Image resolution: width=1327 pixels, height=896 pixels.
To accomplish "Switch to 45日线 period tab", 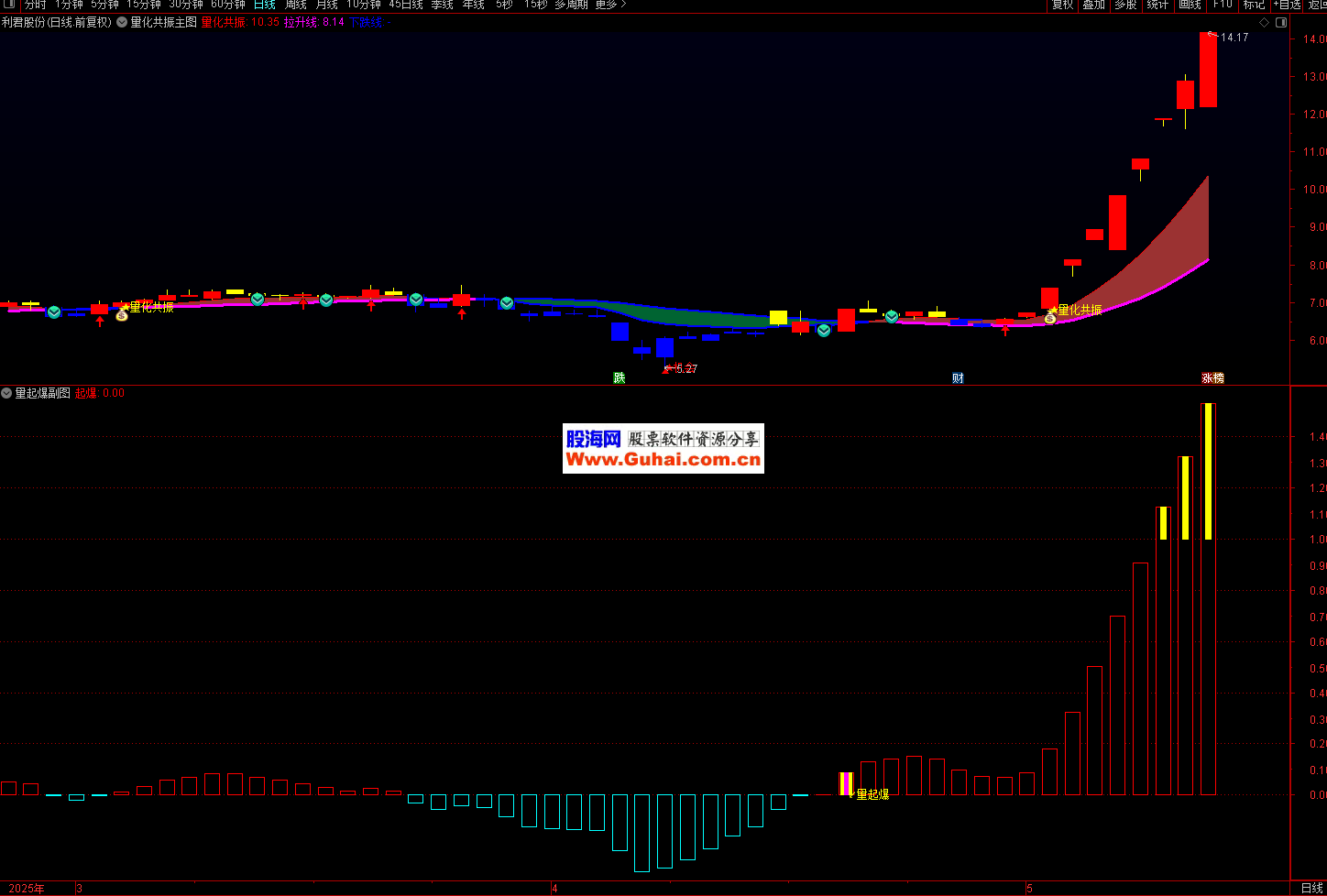I will click(406, 5).
